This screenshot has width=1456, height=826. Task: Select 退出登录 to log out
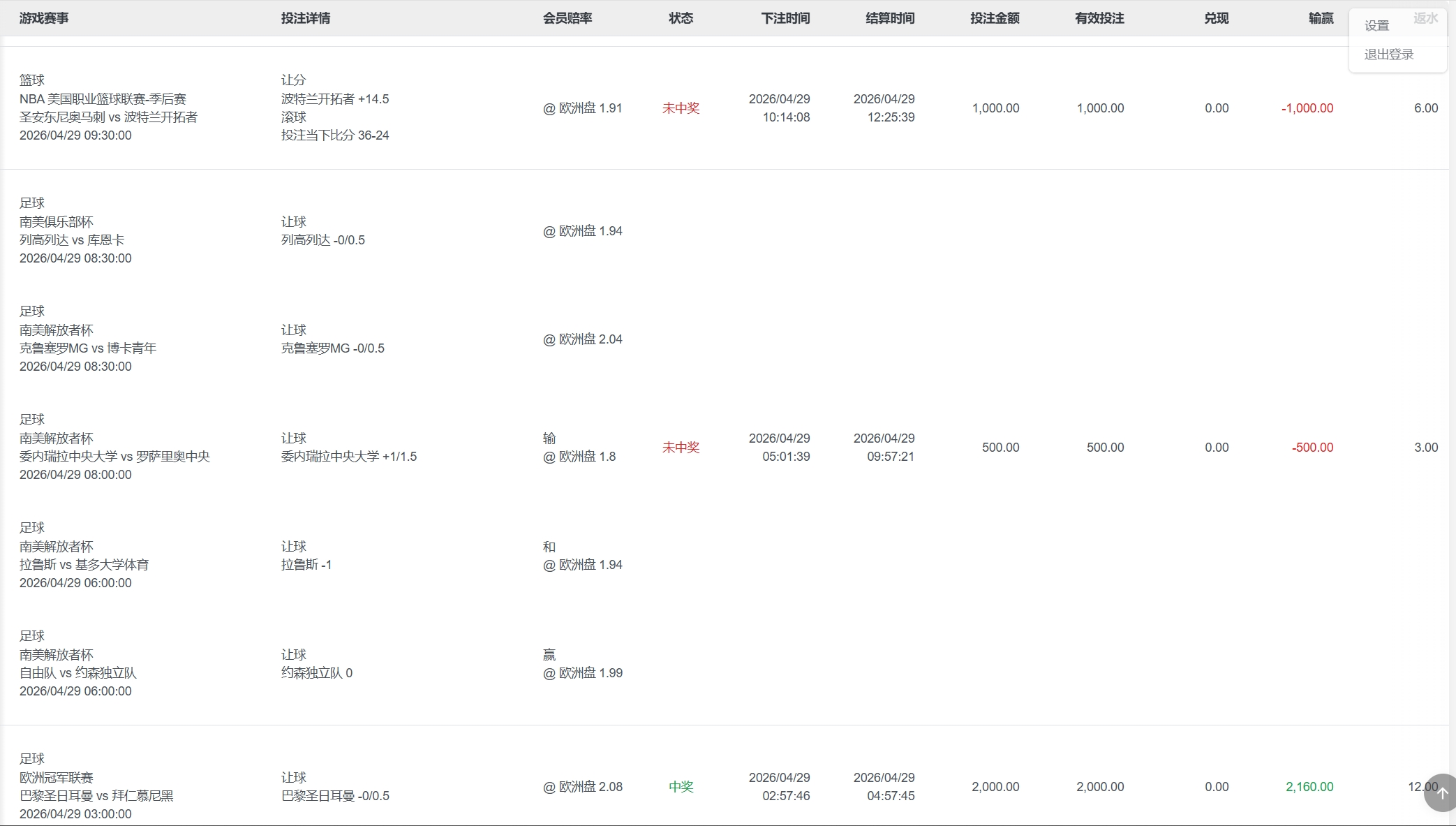pyautogui.click(x=1388, y=54)
